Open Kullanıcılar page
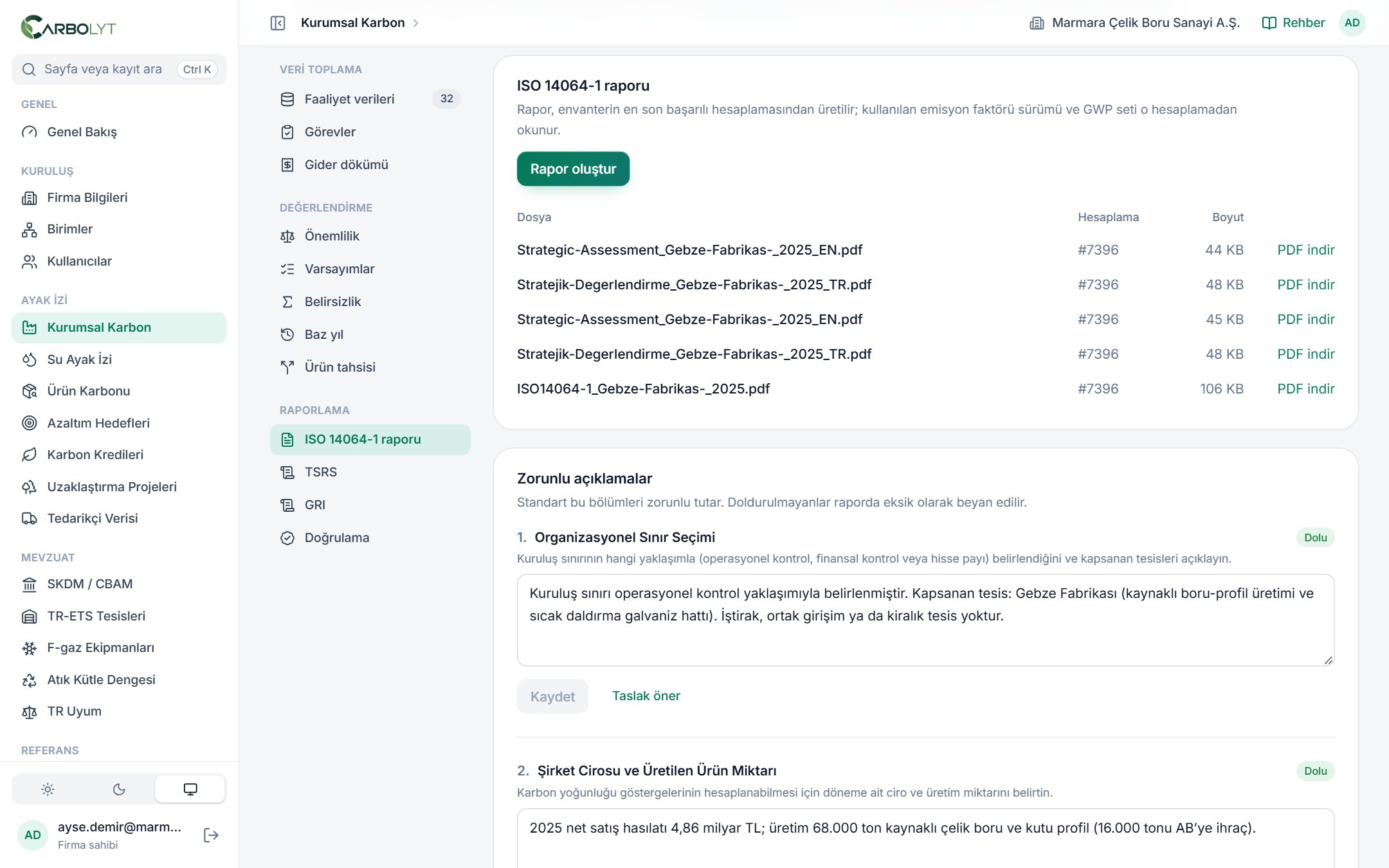The image size is (1389, 868). (x=119, y=261)
